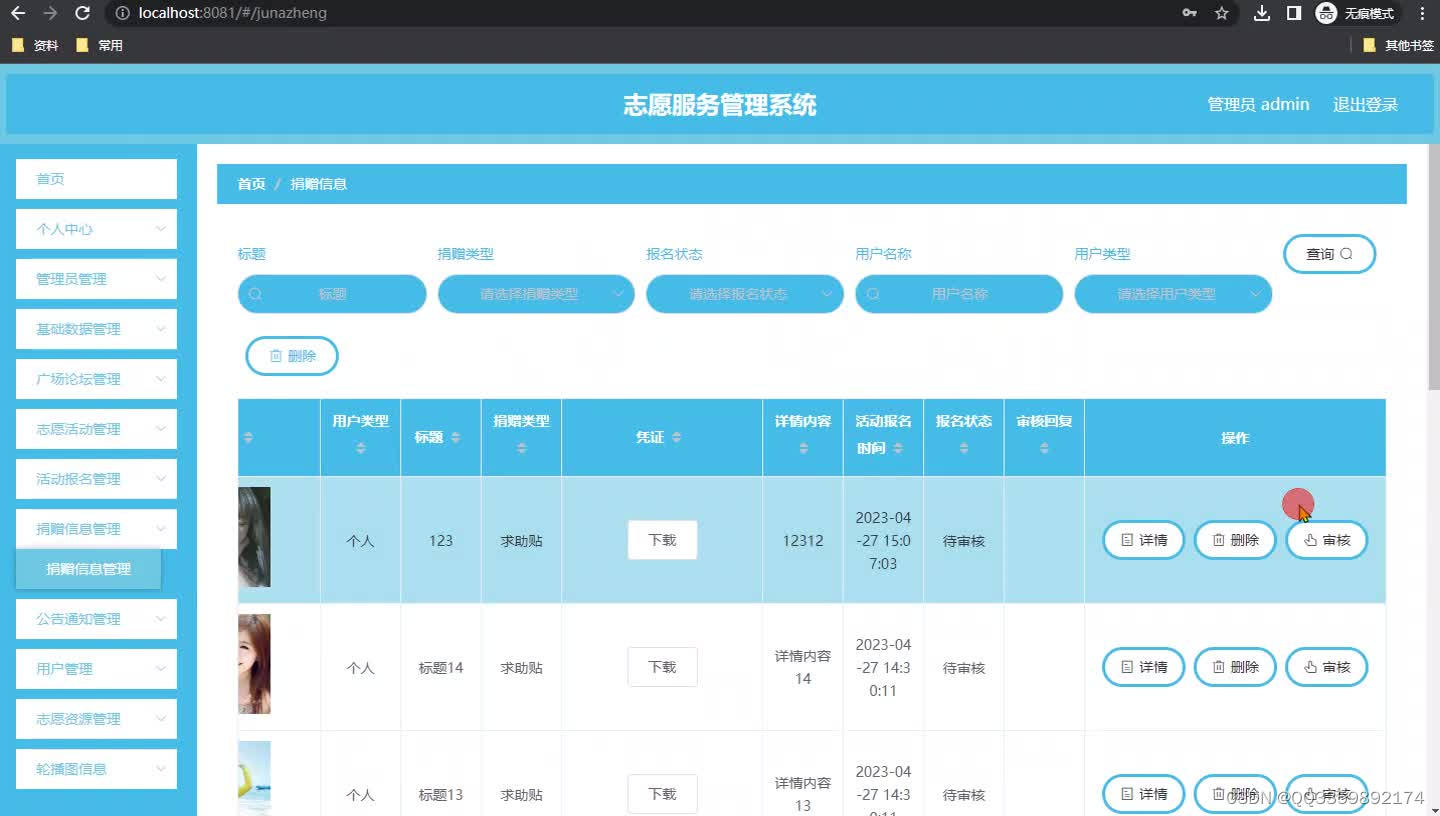This screenshot has height=816, width=1440.
Task: Click the browser back arrow
Action: pos(17,14)
